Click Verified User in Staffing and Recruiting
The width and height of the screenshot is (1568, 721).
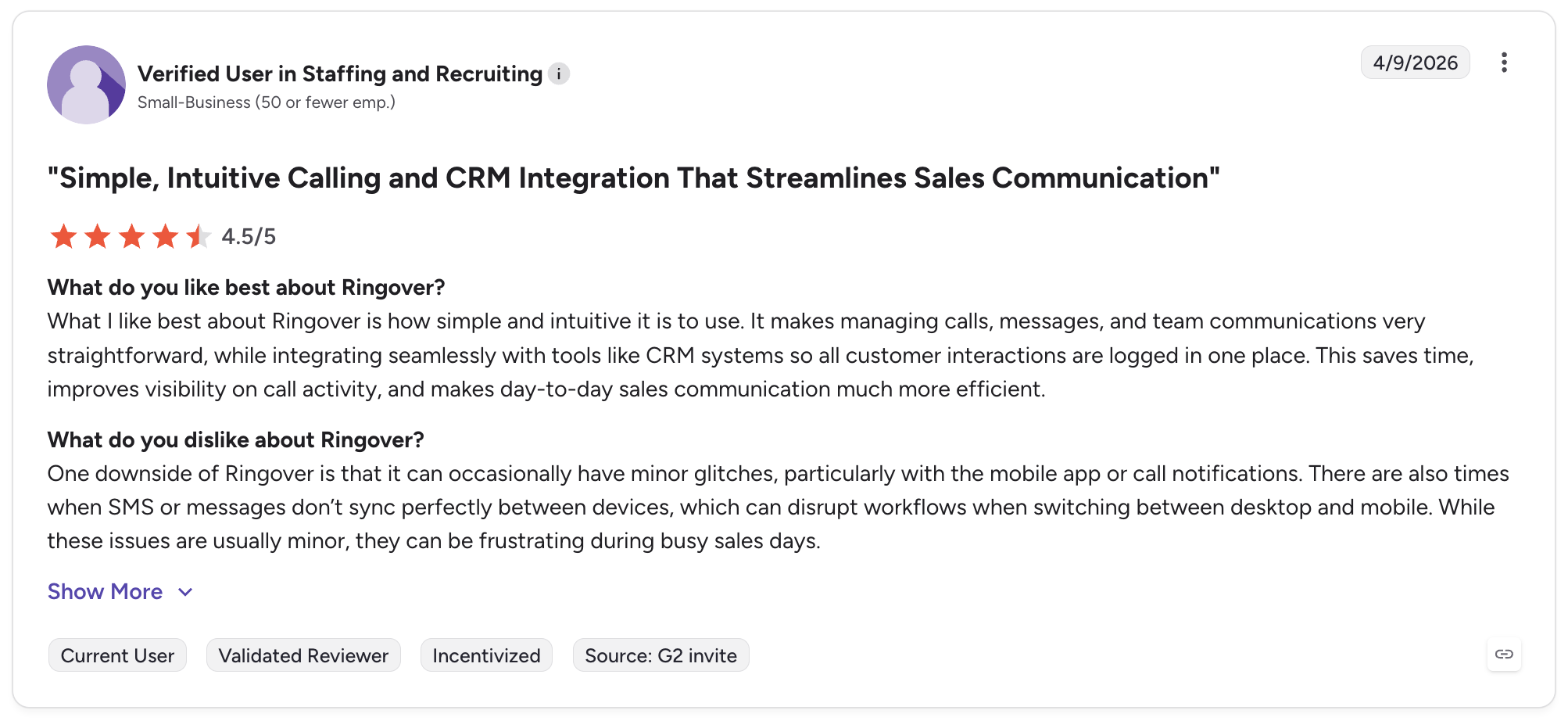pos(340,74)
